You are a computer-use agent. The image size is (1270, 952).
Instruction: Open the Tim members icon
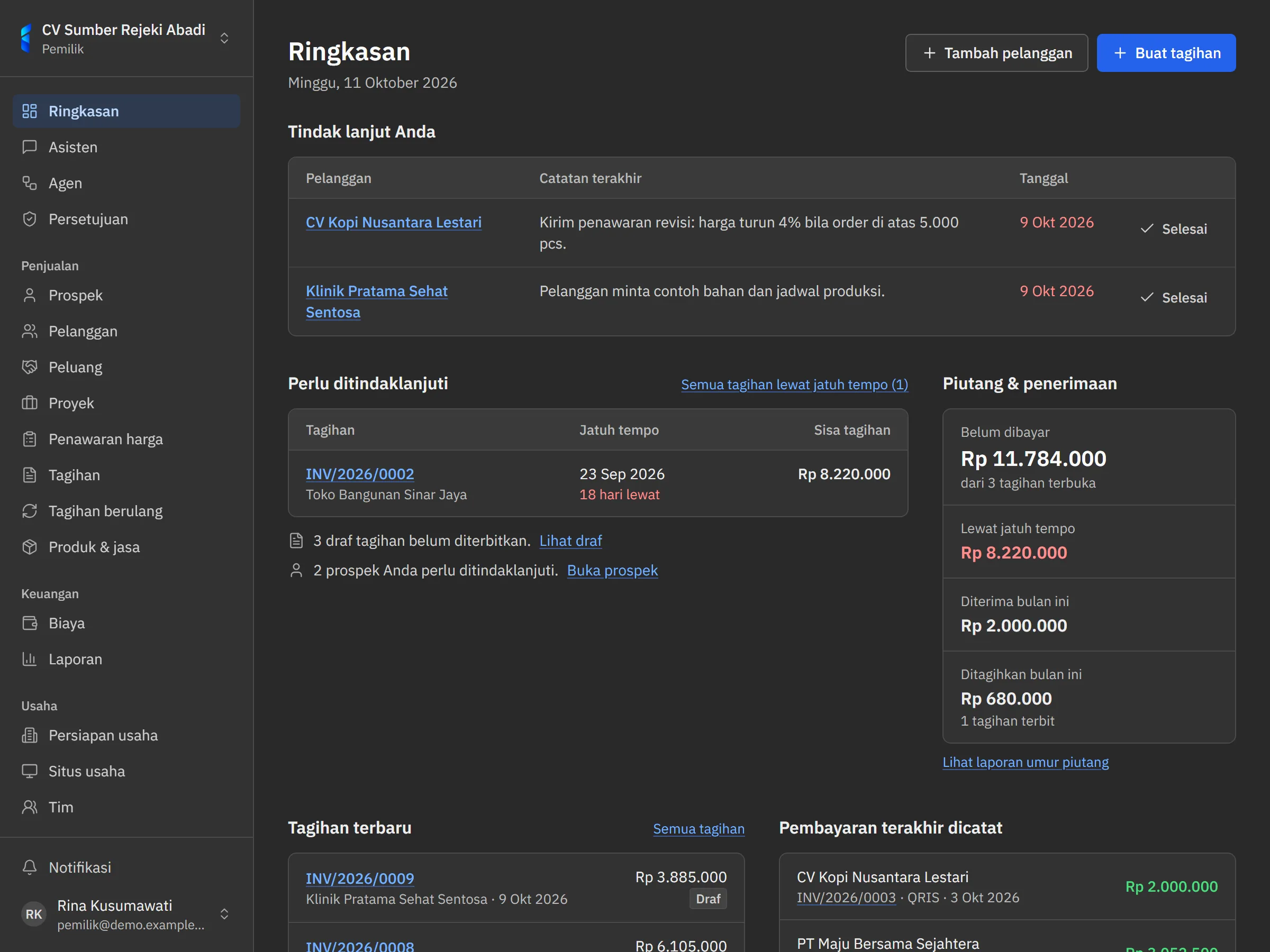pos(29,808)
